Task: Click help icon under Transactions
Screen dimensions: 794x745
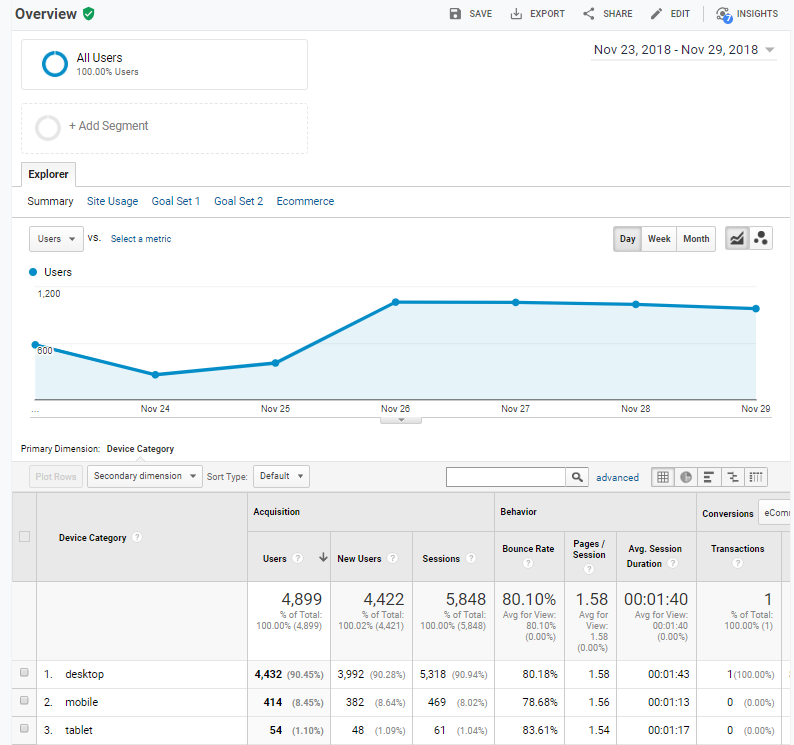Action: coord(737,563)
